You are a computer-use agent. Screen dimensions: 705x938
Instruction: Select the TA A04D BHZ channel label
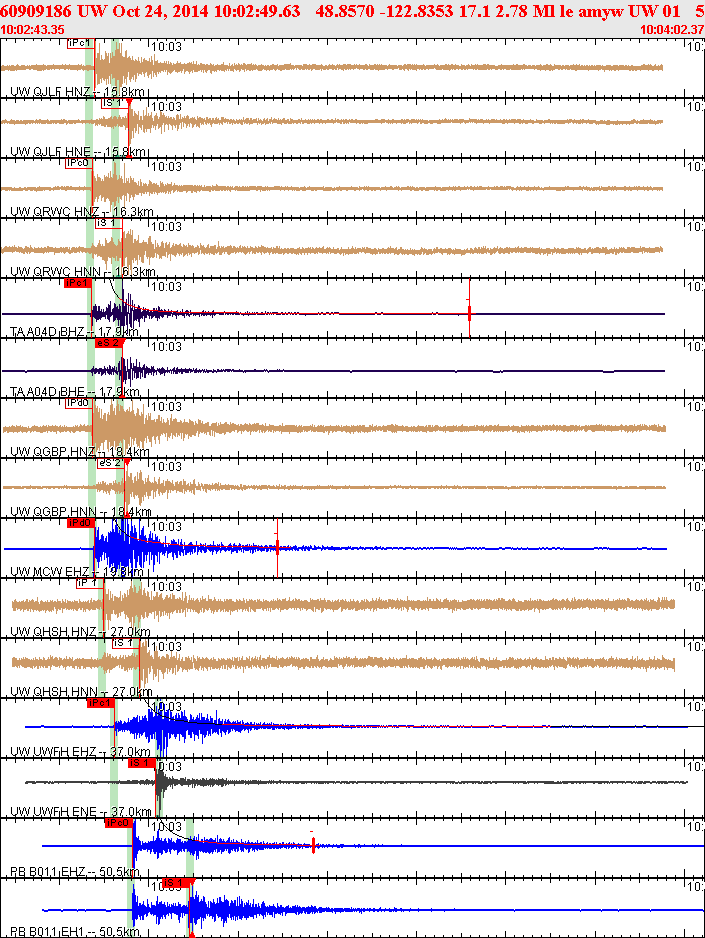pos(75,331)
